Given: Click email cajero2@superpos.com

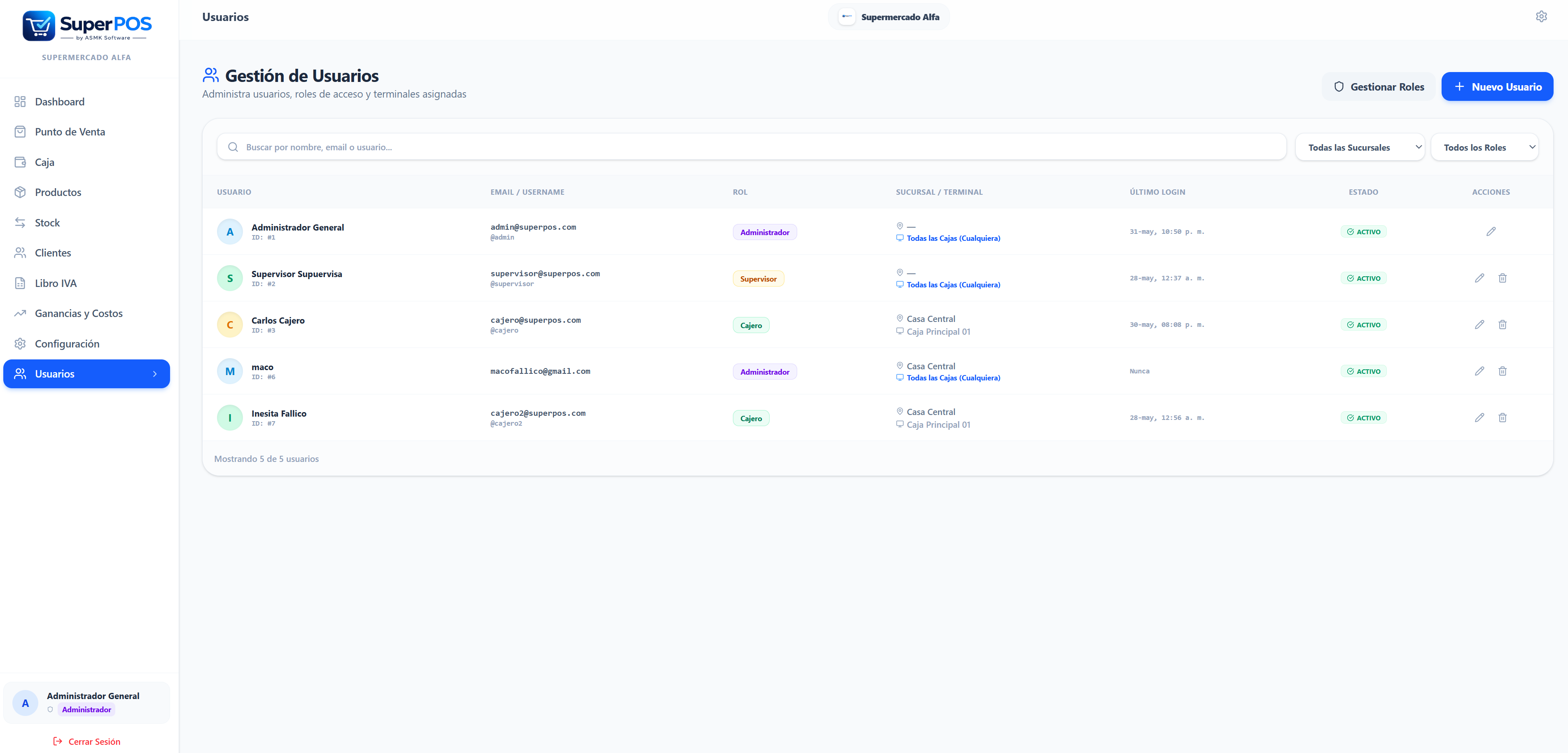Looking at the screenshot, I should click(x=538, y=413).
